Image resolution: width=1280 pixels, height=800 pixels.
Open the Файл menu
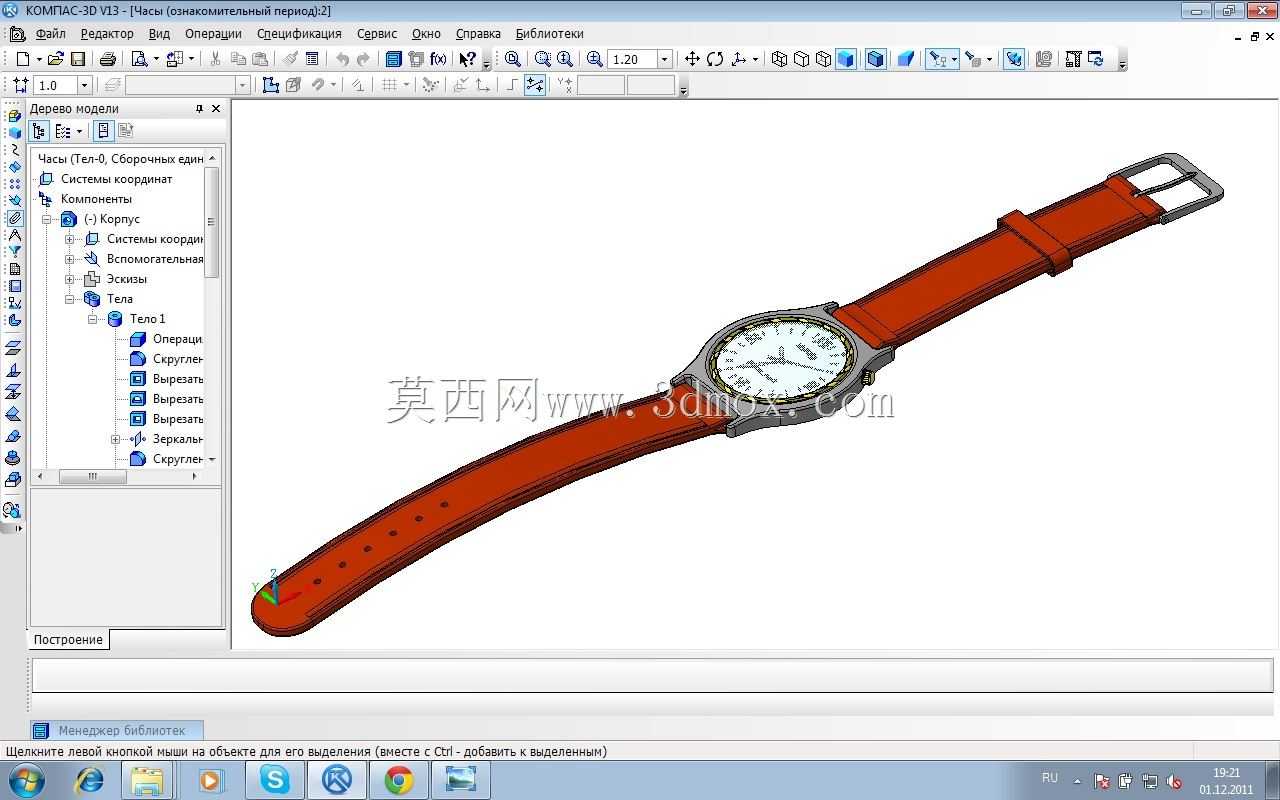[50, 34]
